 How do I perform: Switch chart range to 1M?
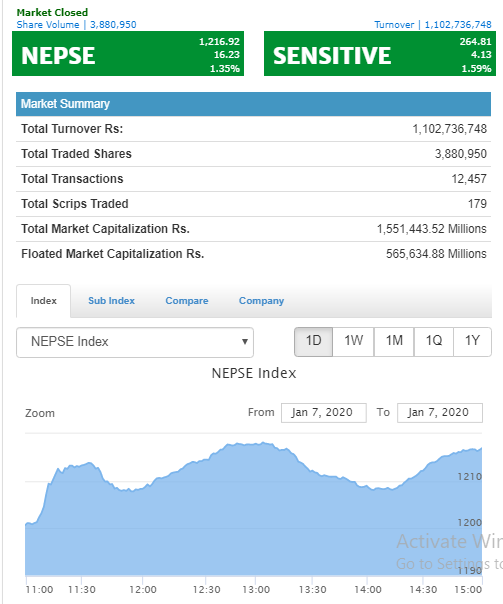(x=394, y=342)
